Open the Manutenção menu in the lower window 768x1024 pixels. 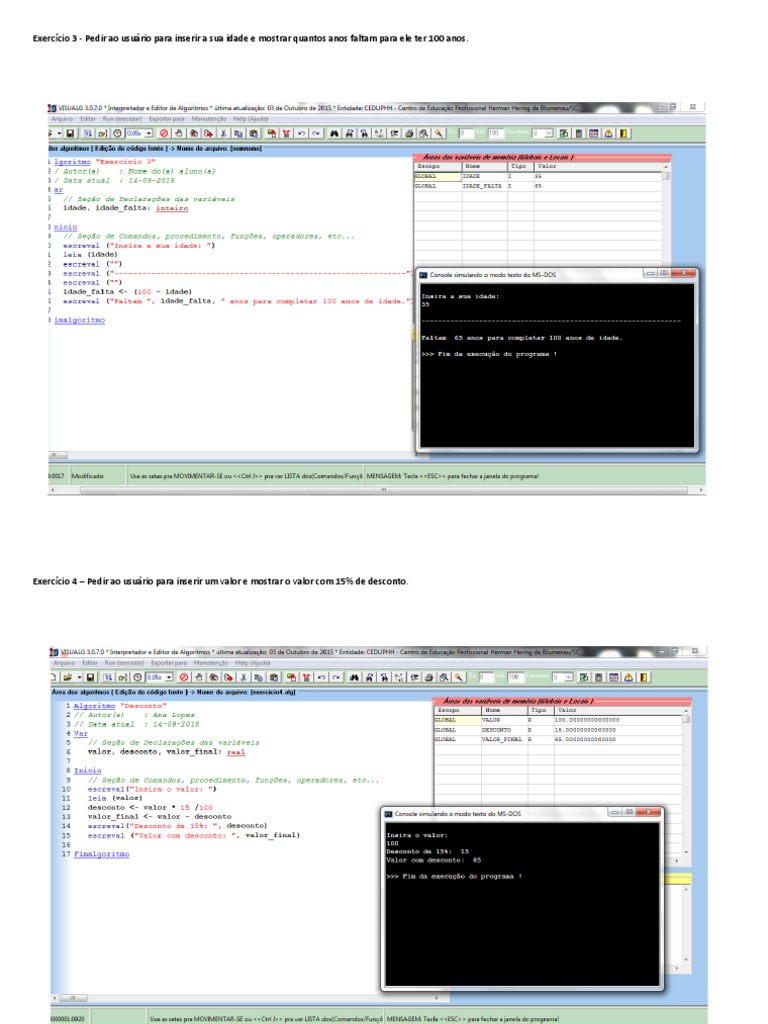tap(211, 663)
